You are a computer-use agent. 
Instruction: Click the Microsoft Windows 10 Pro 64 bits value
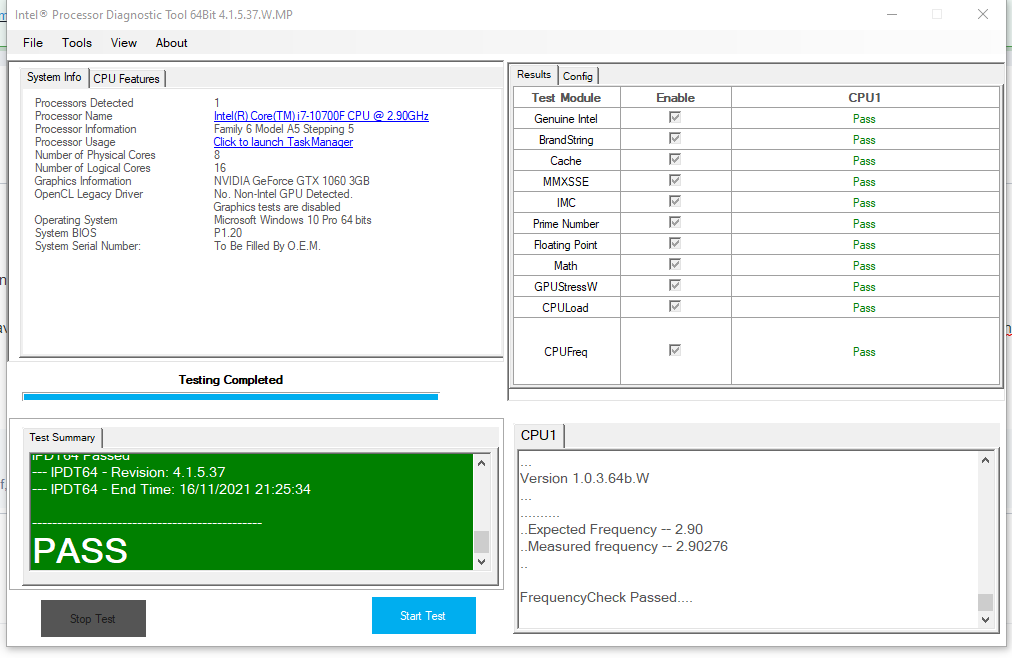coord(292,220)
